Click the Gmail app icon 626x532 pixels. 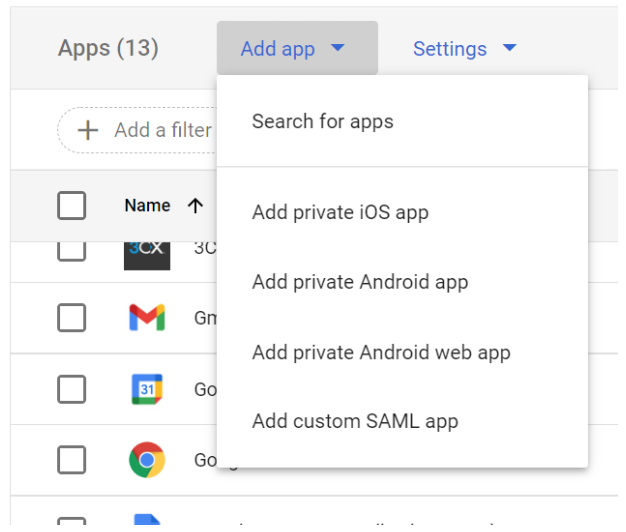(x=147, y=318)
